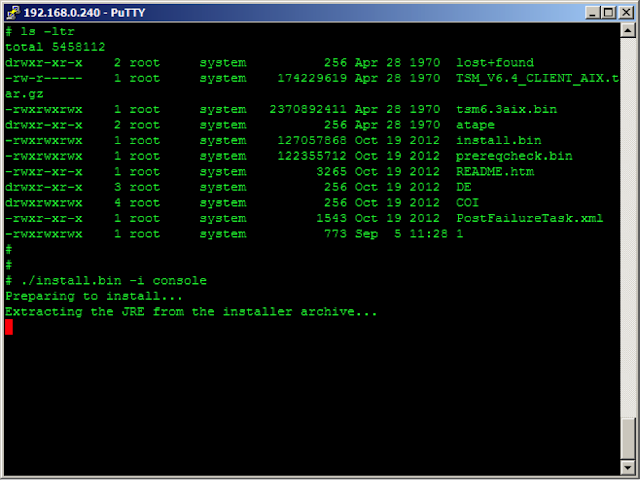The width and height of the screenshot is (640, 480).
Task: Click the 'Preparing to install...' line
Action: click(94, 296)
